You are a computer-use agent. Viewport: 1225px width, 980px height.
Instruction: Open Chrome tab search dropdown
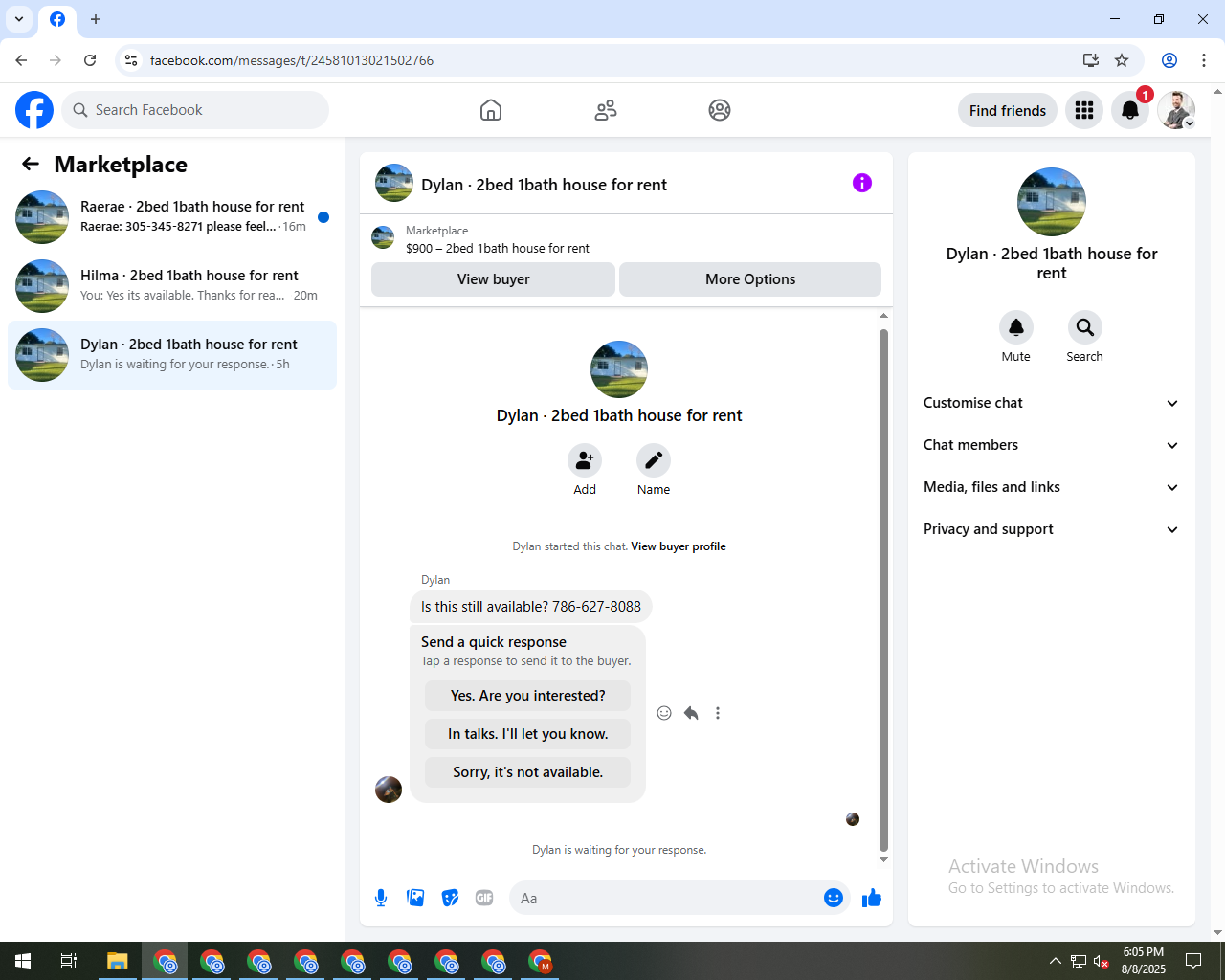click(19, 19)
